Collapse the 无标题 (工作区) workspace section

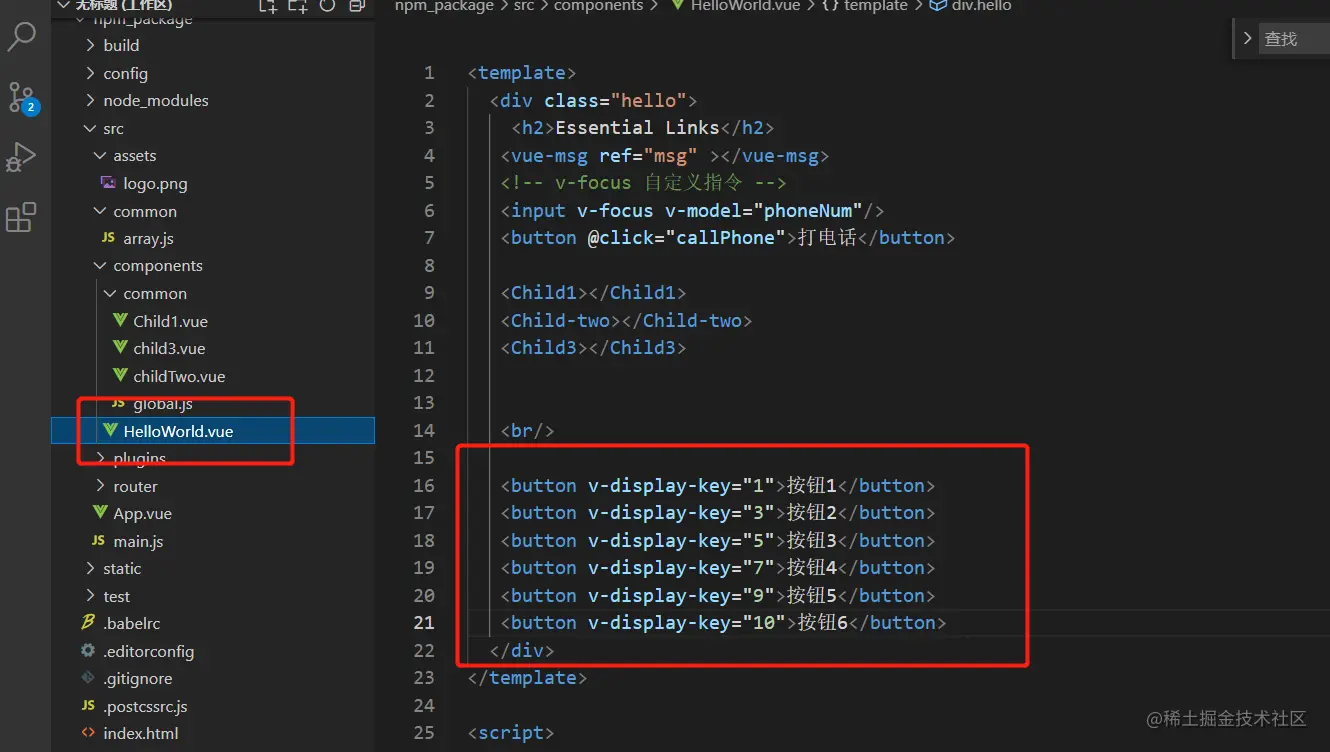(63, 6)
